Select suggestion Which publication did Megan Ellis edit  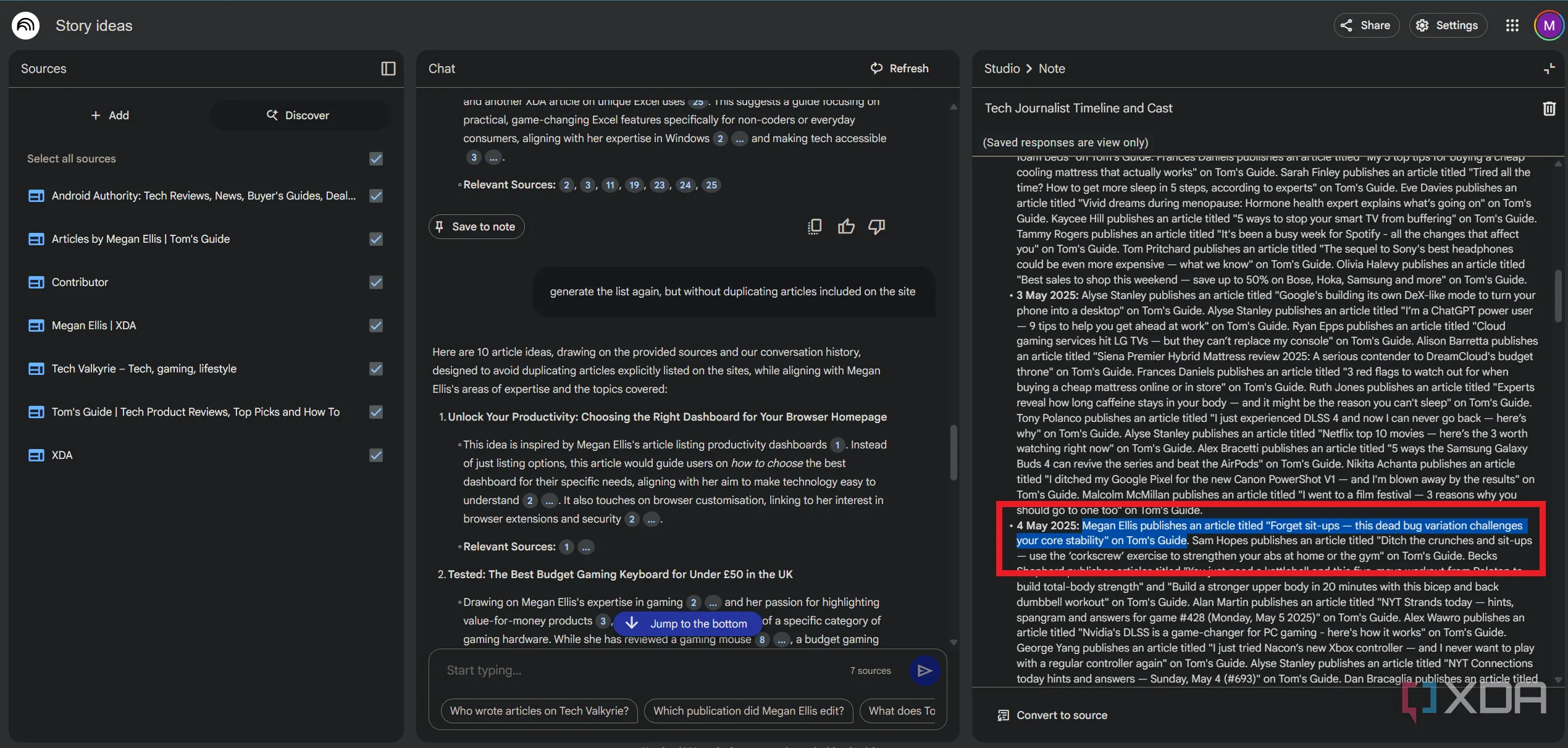pos(748,711)
